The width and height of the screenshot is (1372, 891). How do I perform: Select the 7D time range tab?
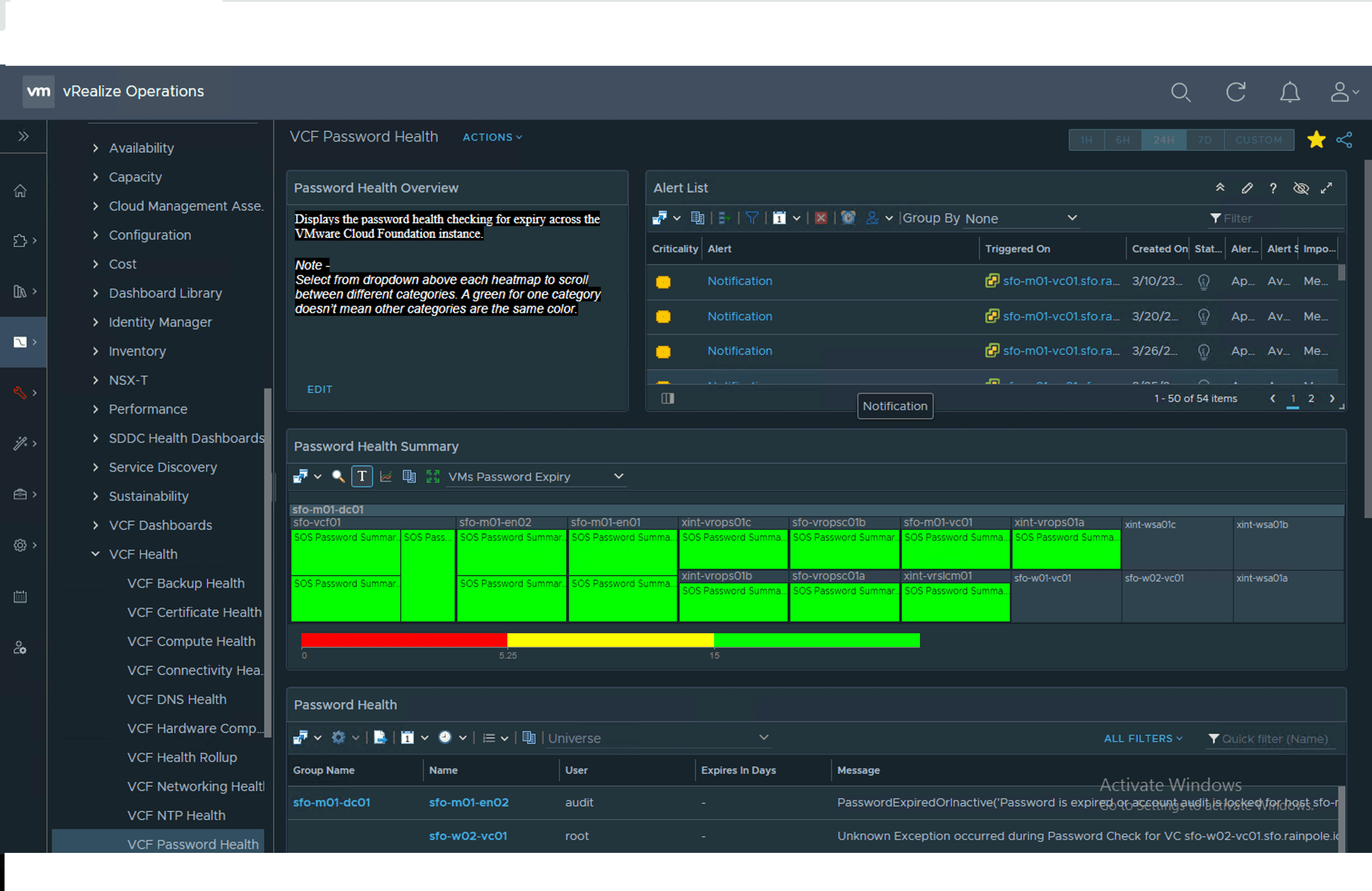click(1204, 140)
